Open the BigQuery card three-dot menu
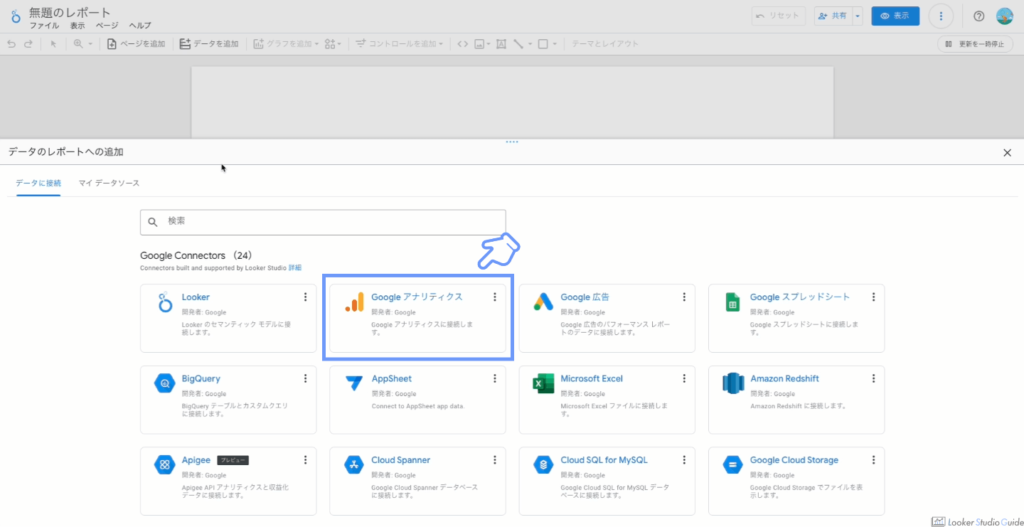The image size is (1024, 527). click(x=305, y=378)
